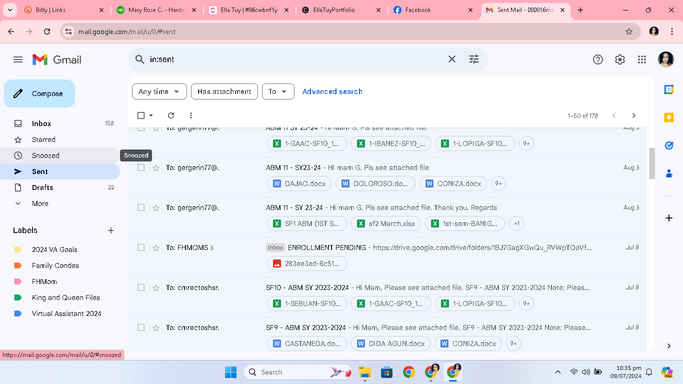Show hidden icons in system tray
Image resolution: width=683 pixels, height=384 pixels.
pos(558,372)
